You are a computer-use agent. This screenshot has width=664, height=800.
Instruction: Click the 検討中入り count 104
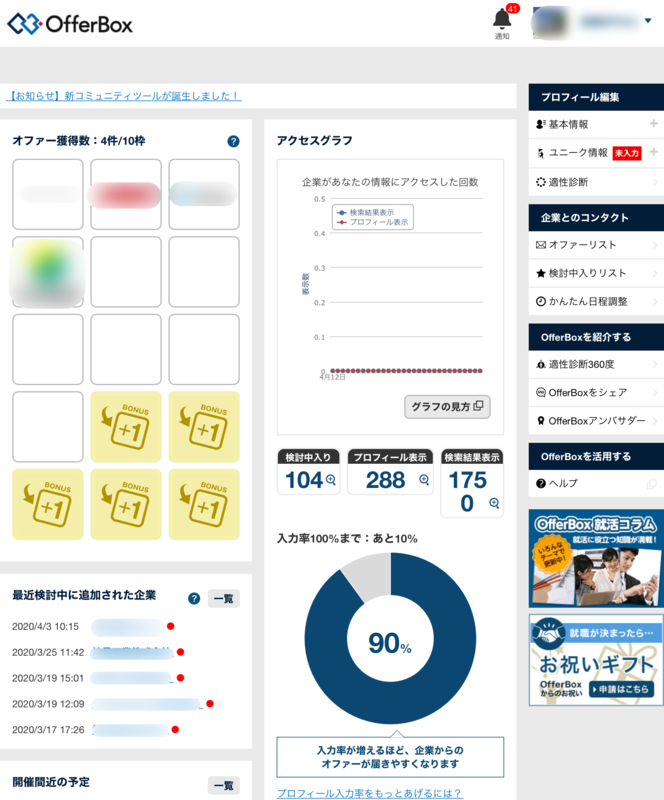(304, 480)
